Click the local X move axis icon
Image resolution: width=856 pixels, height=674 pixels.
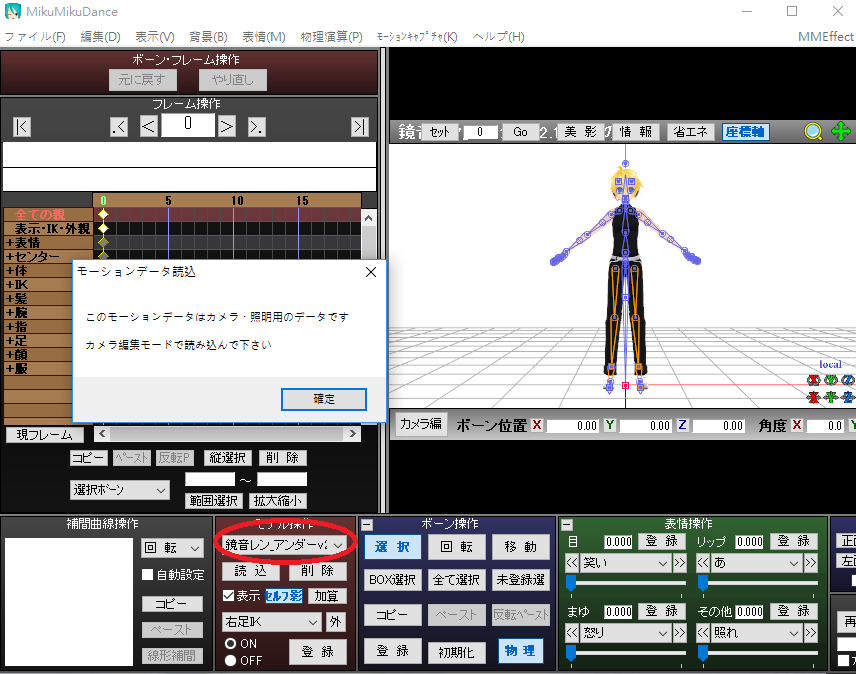click(x=813, y=397)
